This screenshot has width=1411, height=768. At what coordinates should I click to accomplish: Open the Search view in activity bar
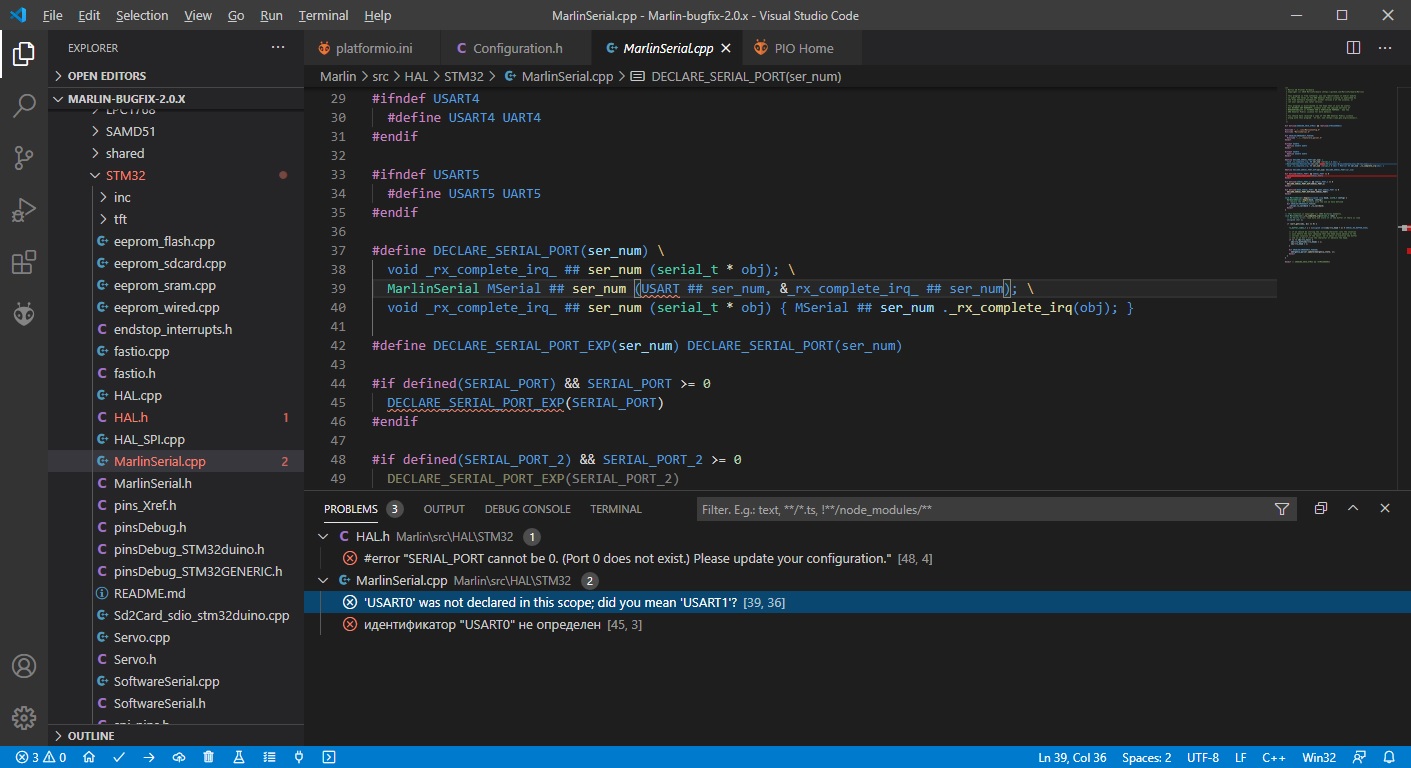point(24,105)
